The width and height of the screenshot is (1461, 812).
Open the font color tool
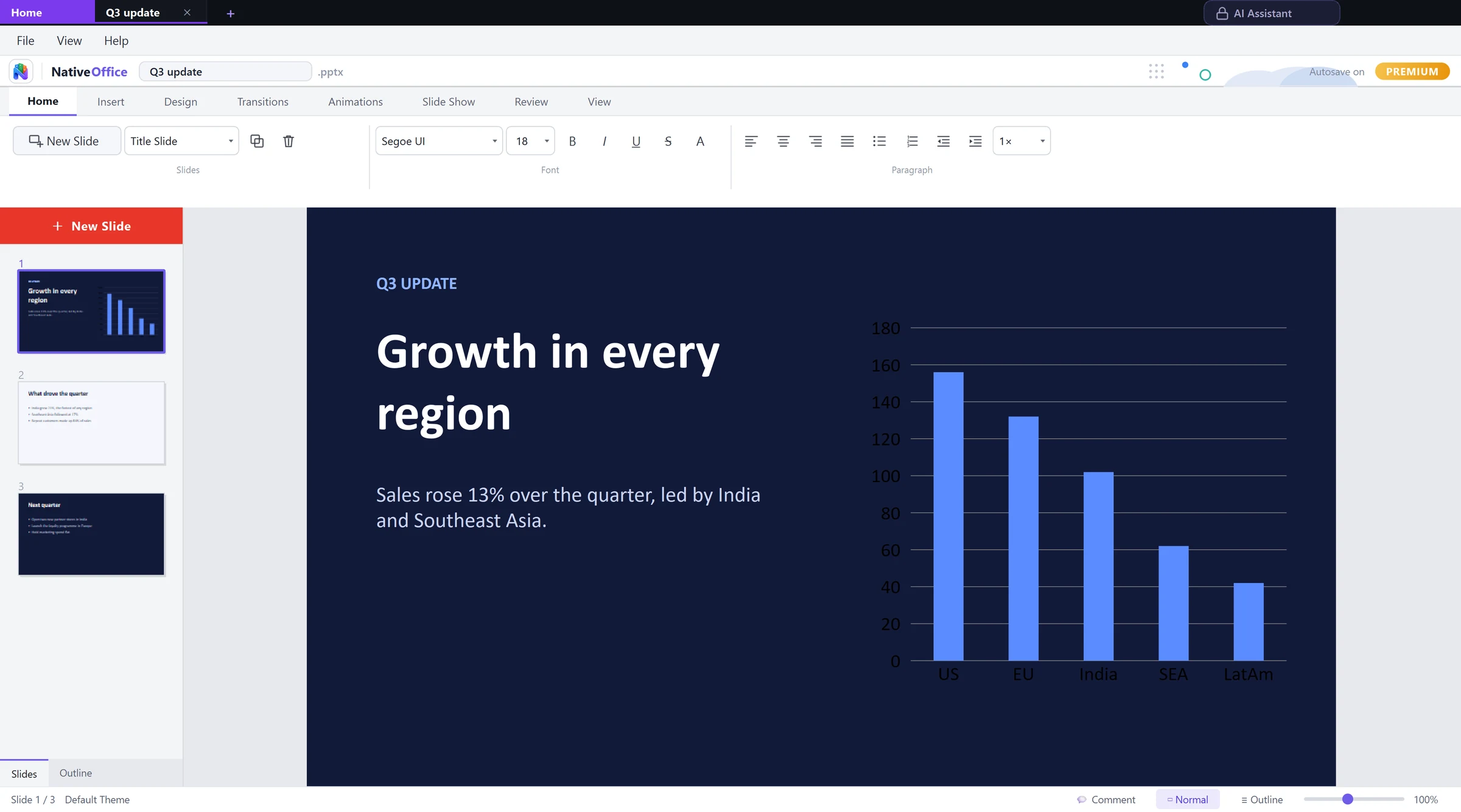[700, 141]
